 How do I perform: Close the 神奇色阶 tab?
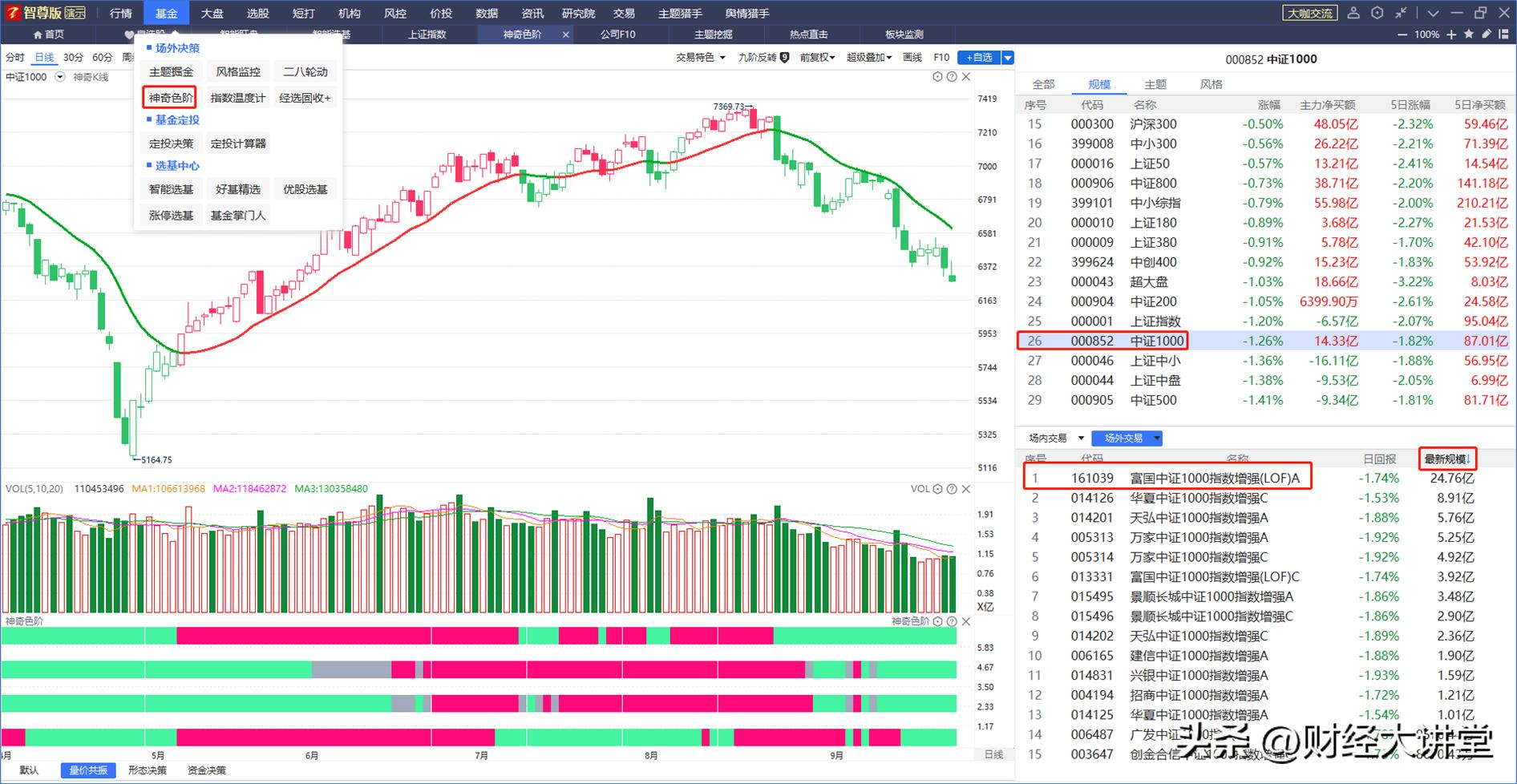coord(565,34)
